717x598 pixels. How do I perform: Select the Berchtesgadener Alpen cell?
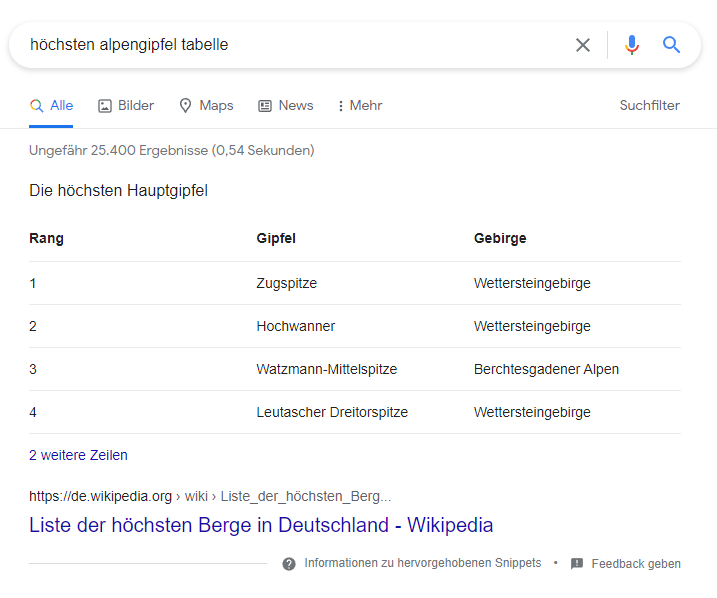pos(546,369)
